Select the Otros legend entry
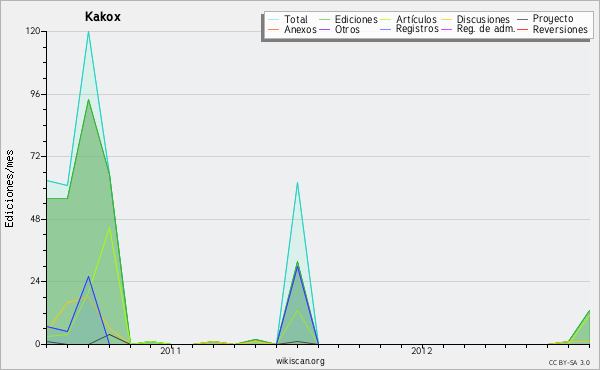 tap(347, 29)
